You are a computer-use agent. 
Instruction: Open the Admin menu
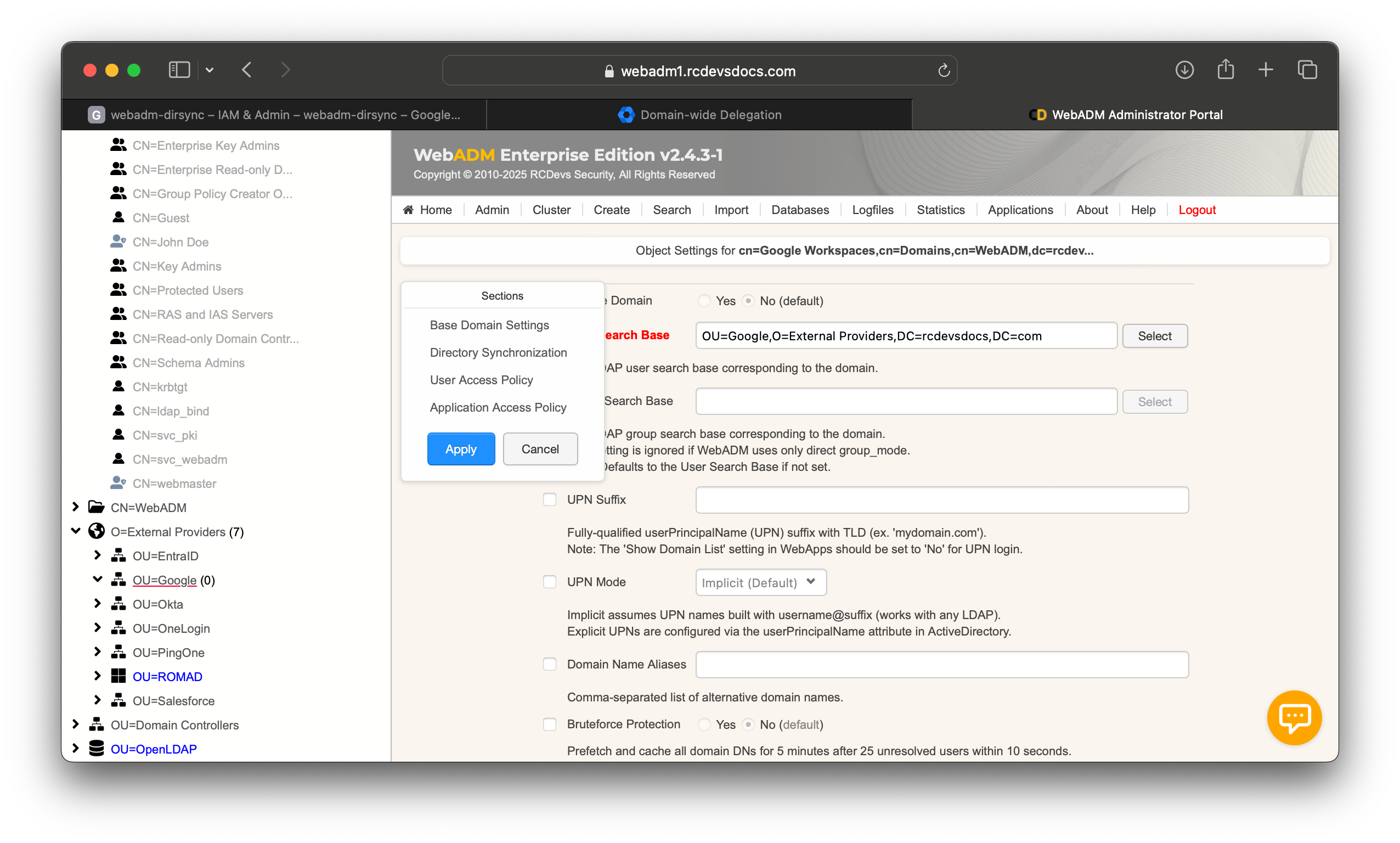pyautogui.click(x=492, y=210)
